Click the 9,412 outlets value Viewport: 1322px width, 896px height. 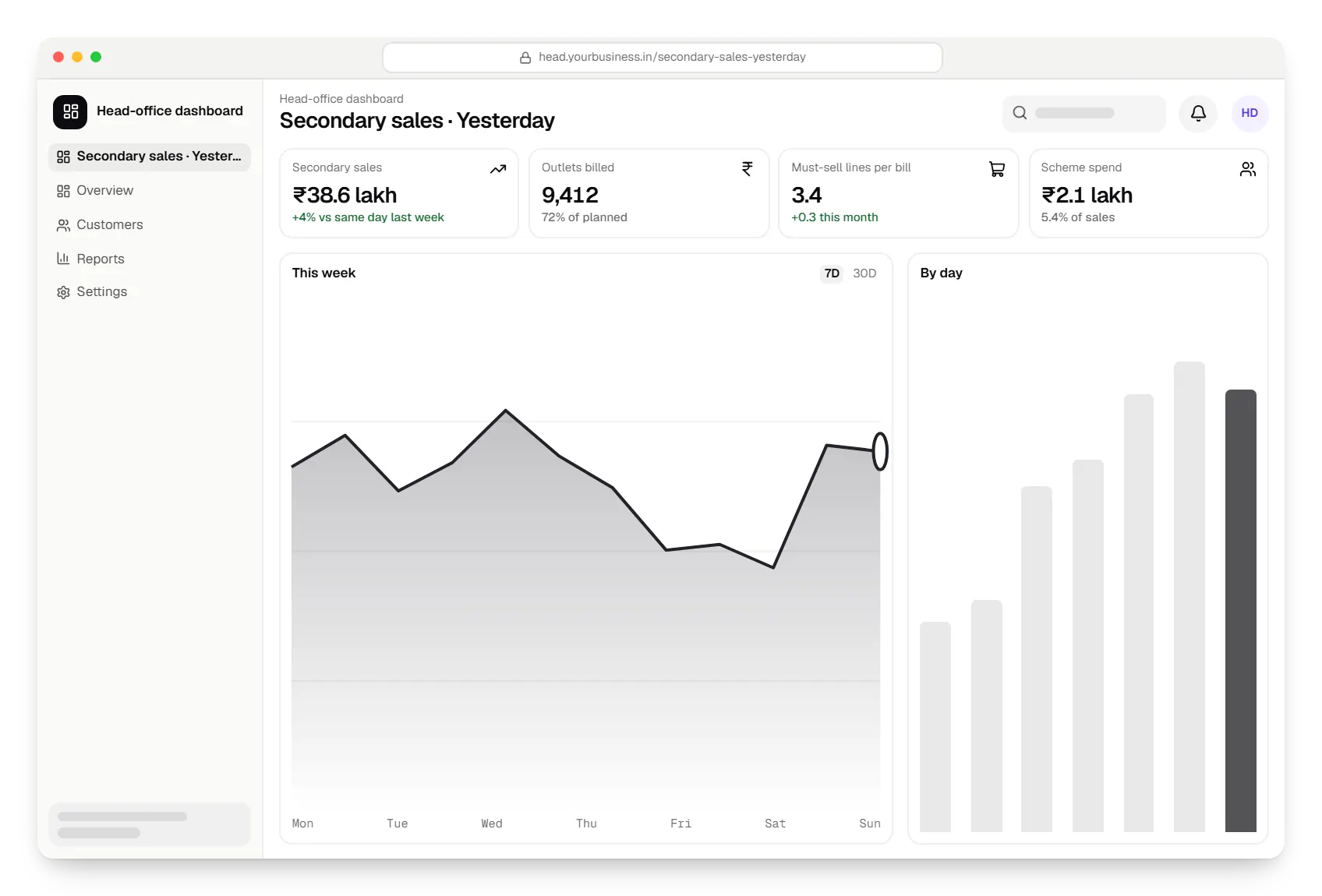[x=570, y=195]
